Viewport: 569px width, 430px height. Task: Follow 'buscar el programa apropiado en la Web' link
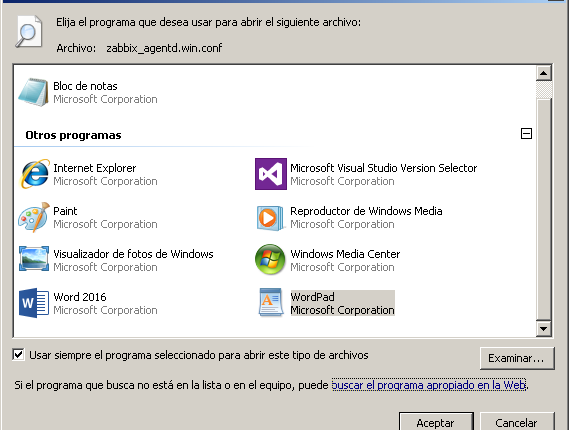[x=429, y=385]
